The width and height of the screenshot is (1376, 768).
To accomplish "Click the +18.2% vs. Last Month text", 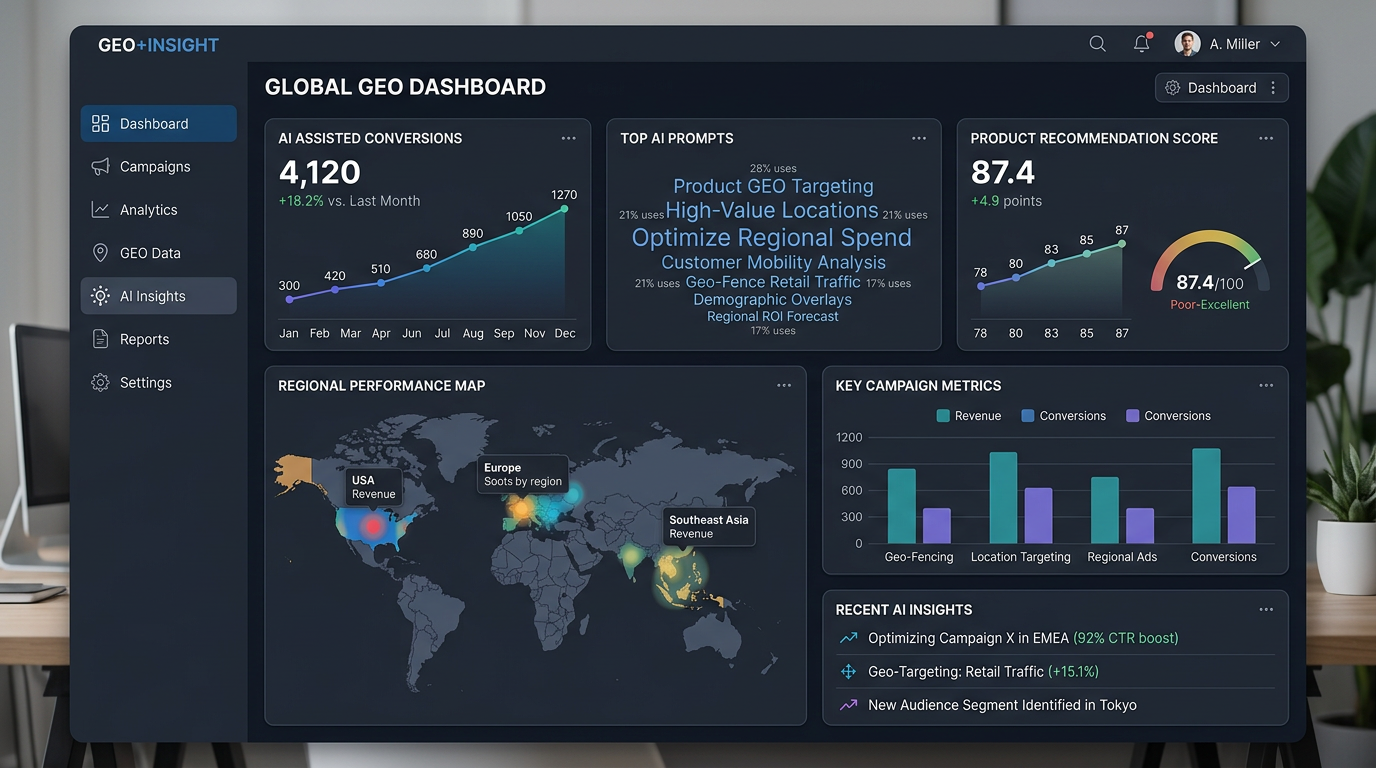I will (x=349, y=201).
